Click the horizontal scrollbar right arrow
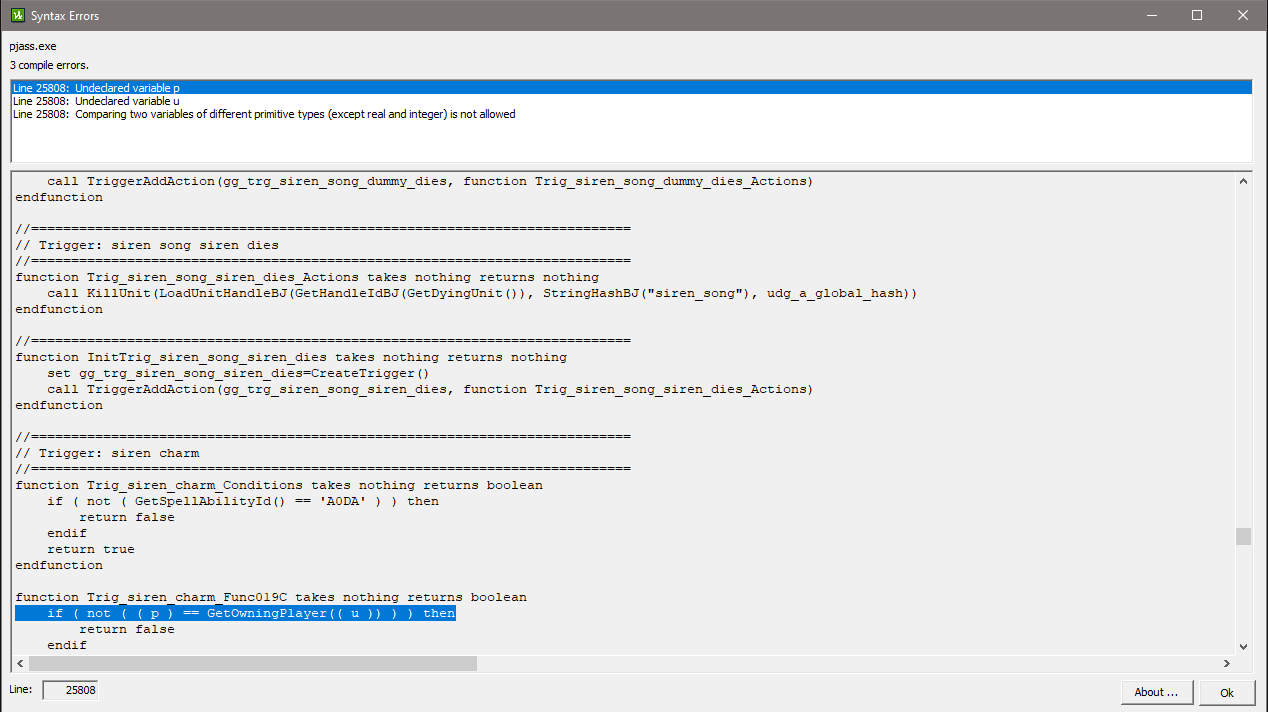The image size is (1268, 712). point(1227,663)
